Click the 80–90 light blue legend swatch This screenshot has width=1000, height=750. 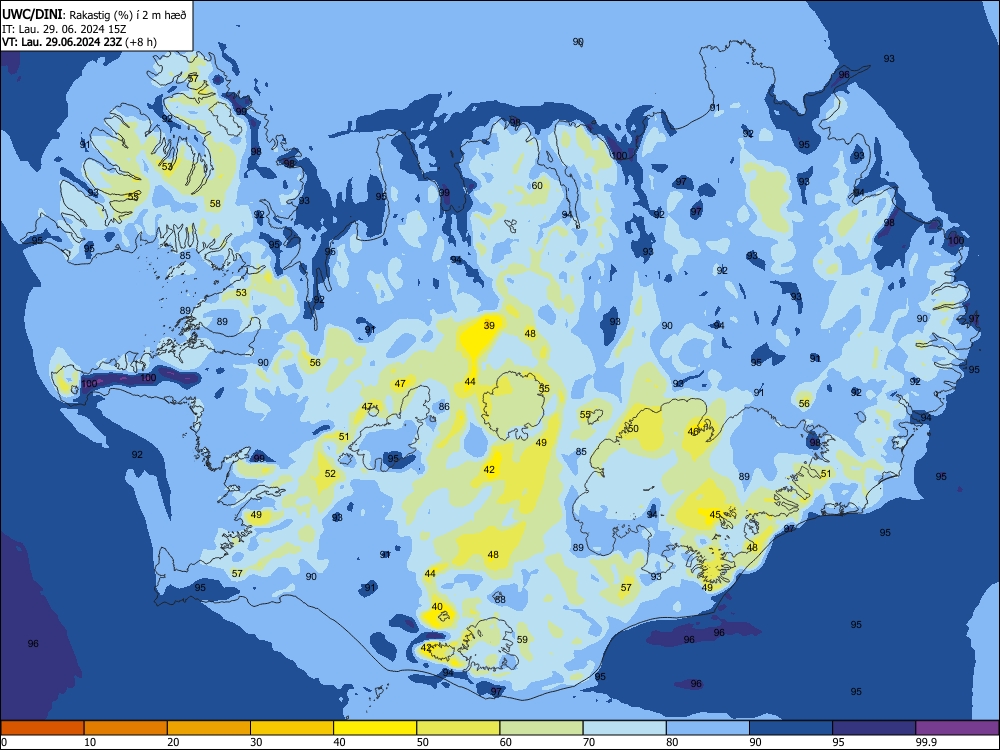point(708,728)
